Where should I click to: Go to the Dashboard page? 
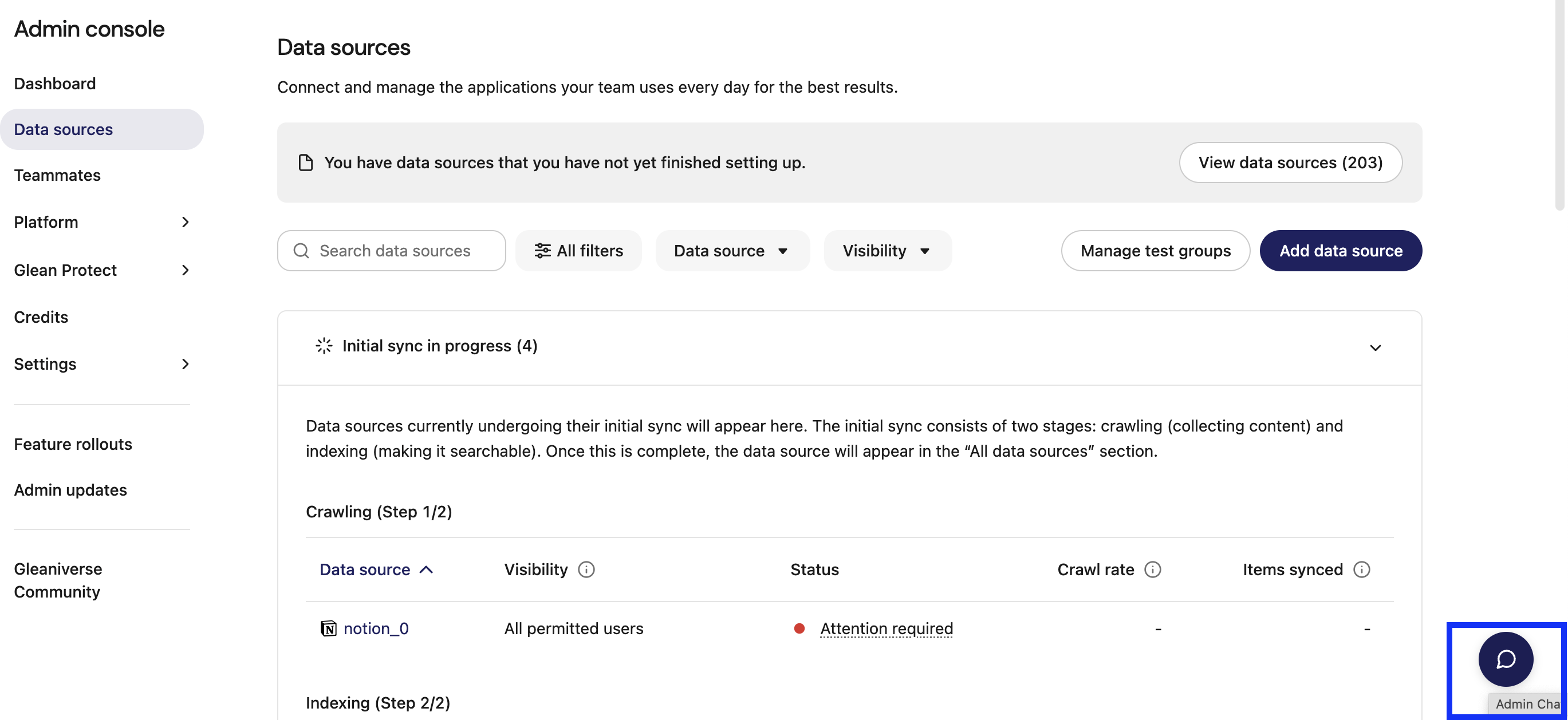click(55, 84)
